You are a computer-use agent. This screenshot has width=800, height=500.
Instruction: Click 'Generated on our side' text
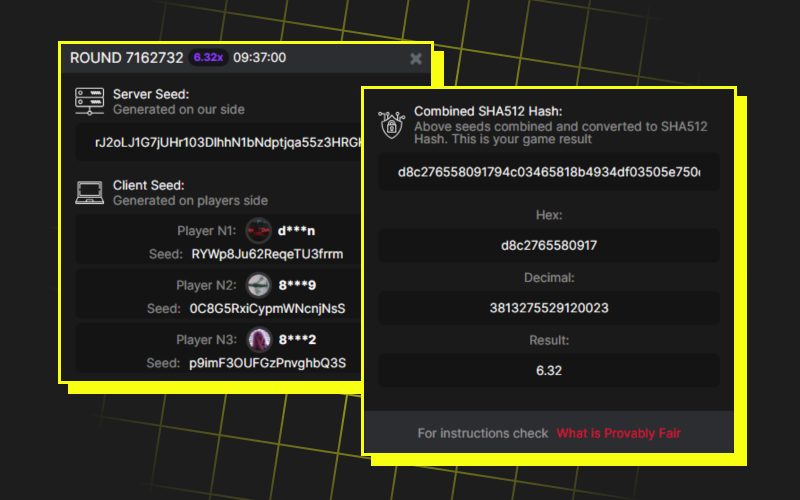point(179,110)
